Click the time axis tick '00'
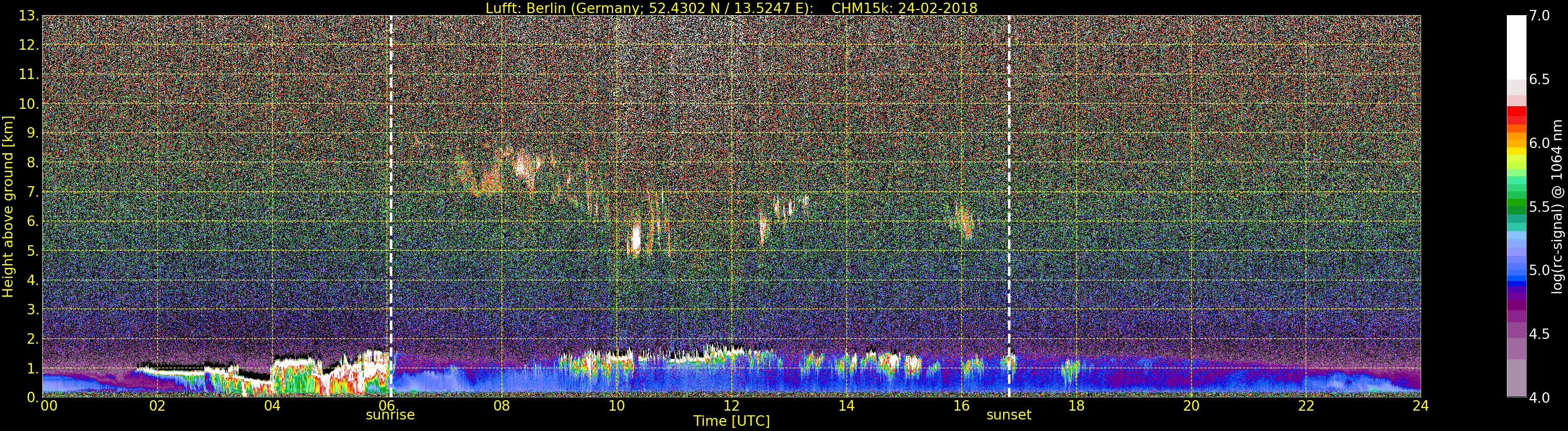 click(x=49, y=406)
